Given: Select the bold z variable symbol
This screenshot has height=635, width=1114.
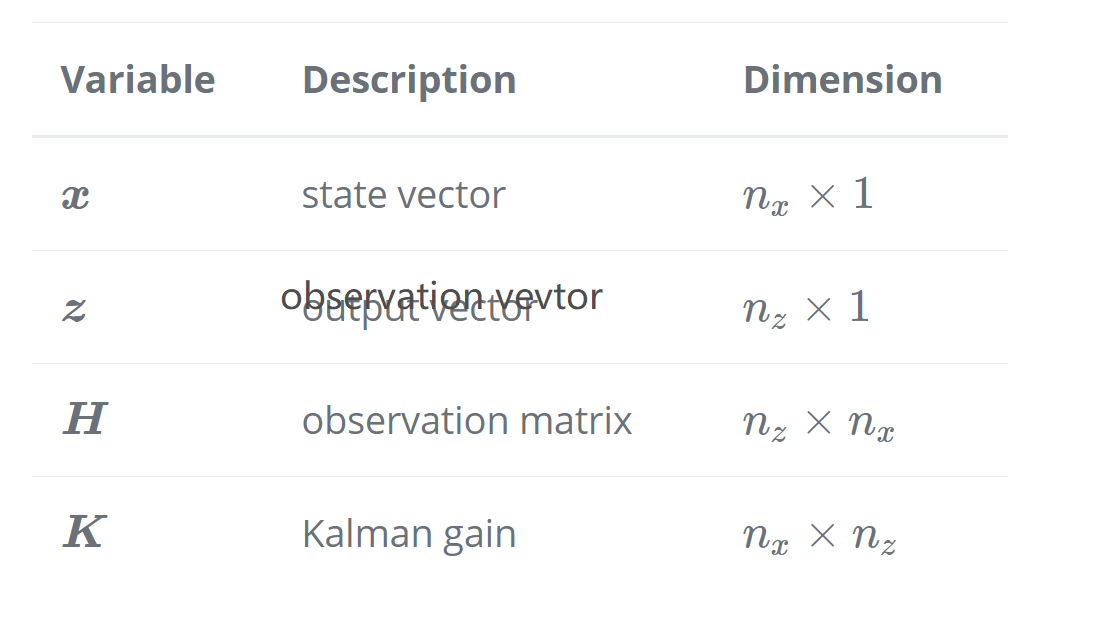Looking at the screenshot, I should [x=75, y=309].
